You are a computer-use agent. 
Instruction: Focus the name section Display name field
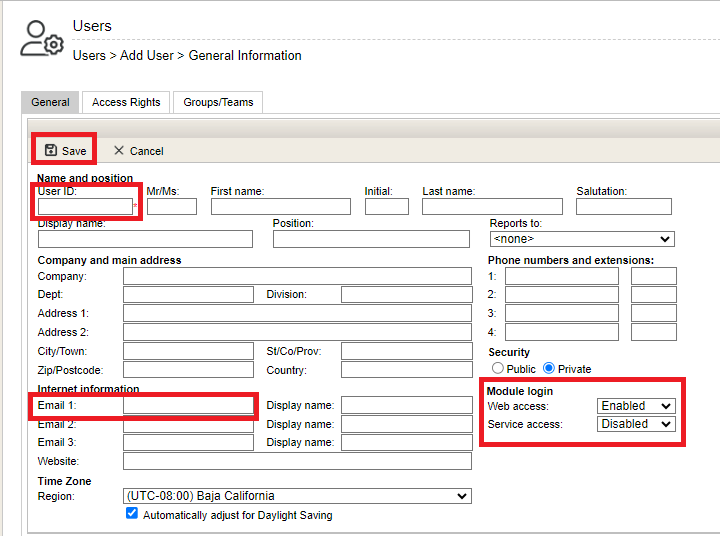tap(145, 239)
